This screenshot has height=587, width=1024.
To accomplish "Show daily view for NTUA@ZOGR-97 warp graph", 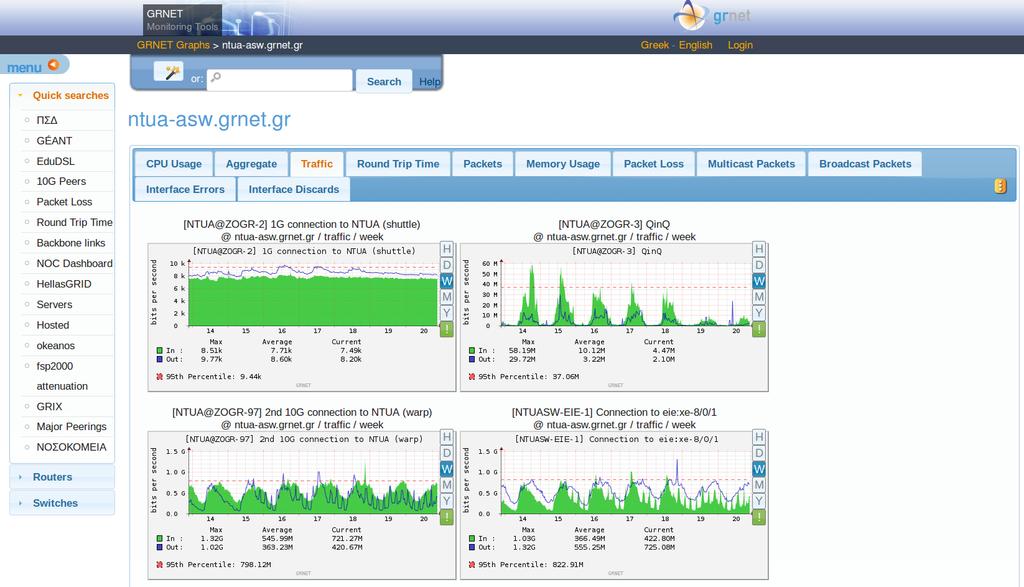I will coord(447,453).
